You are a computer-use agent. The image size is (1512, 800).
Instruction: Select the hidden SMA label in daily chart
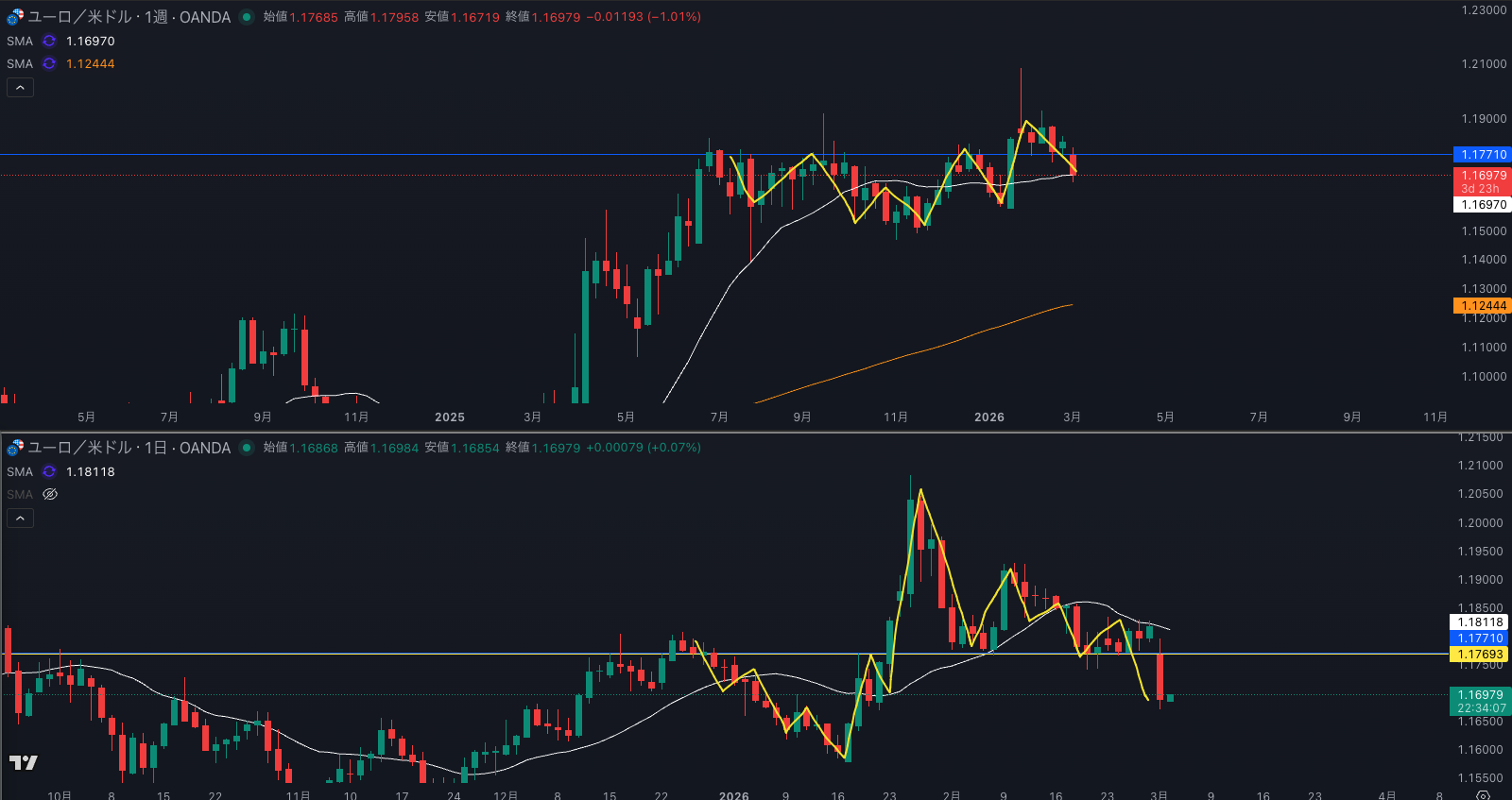[x=20, y=495]
